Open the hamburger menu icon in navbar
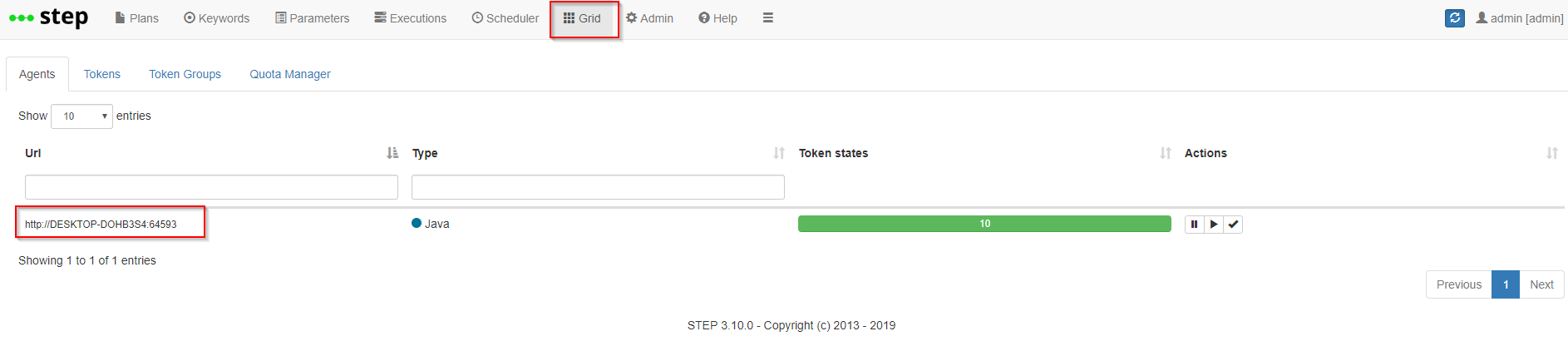Viewport: 1568px width, 341px height. click(768, 17)
